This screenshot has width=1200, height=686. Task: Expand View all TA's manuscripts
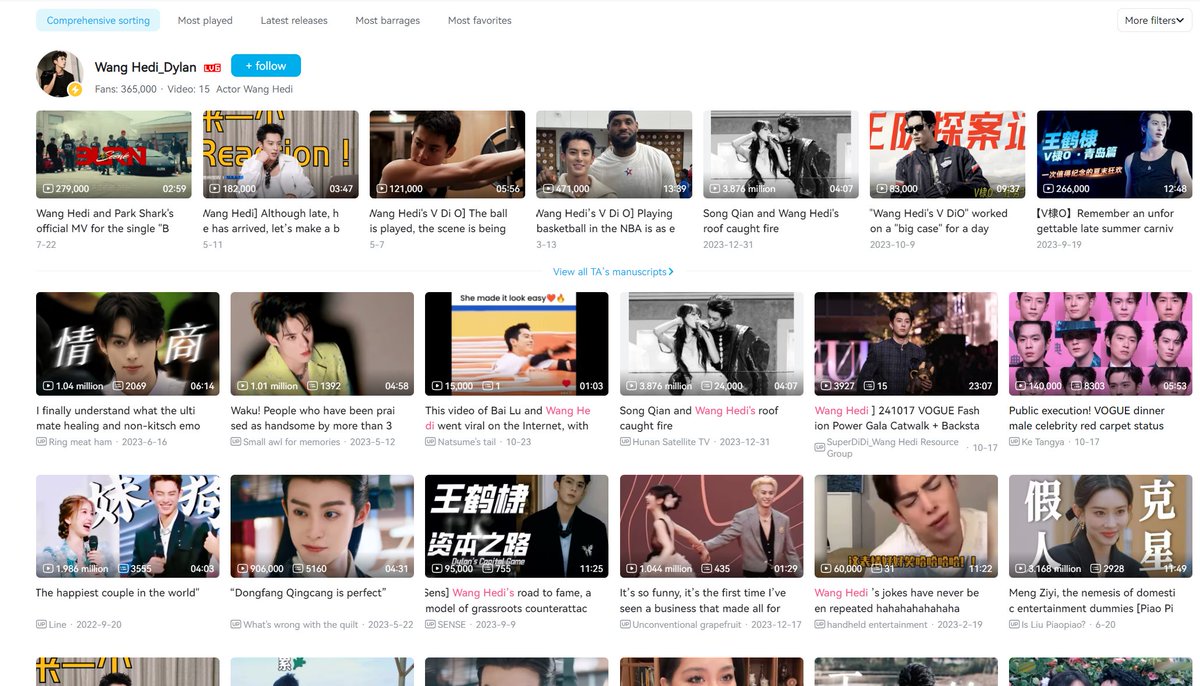point(613,272)
